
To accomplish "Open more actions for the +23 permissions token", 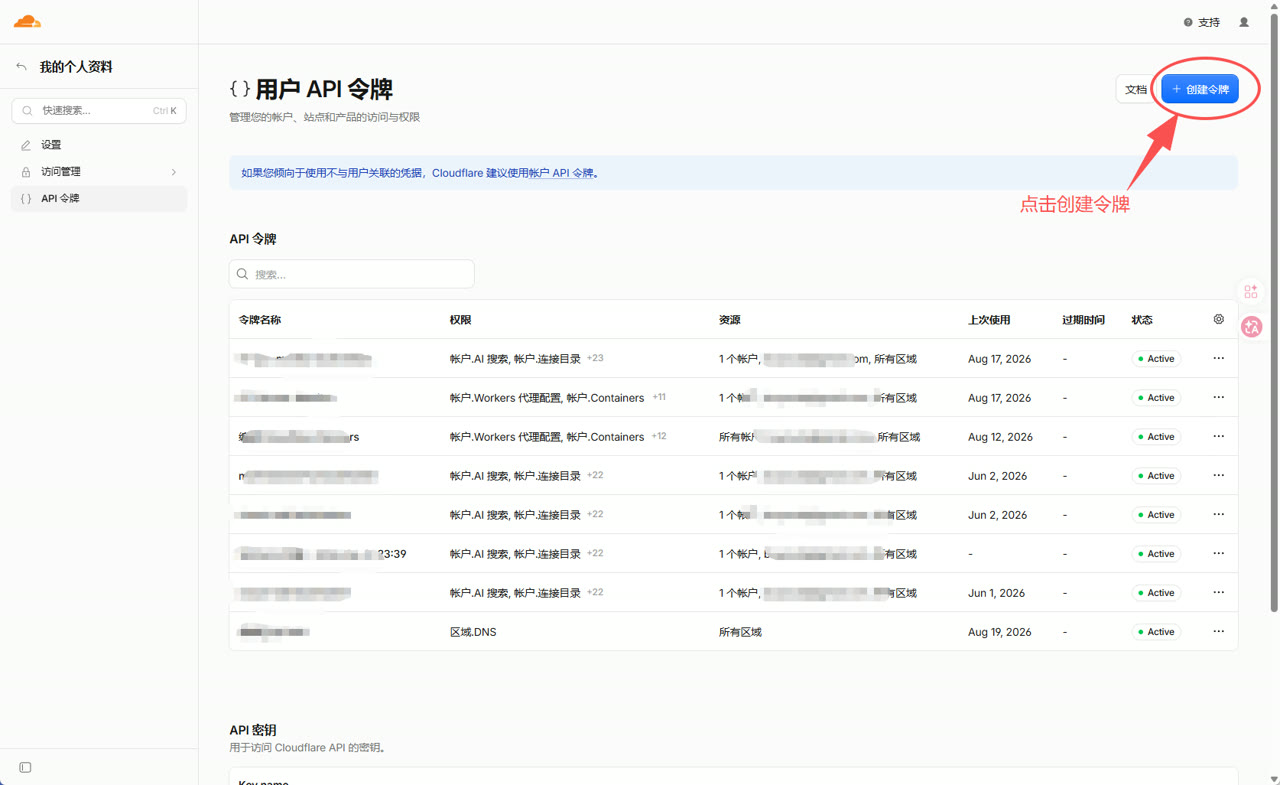I will (1218, 358).
